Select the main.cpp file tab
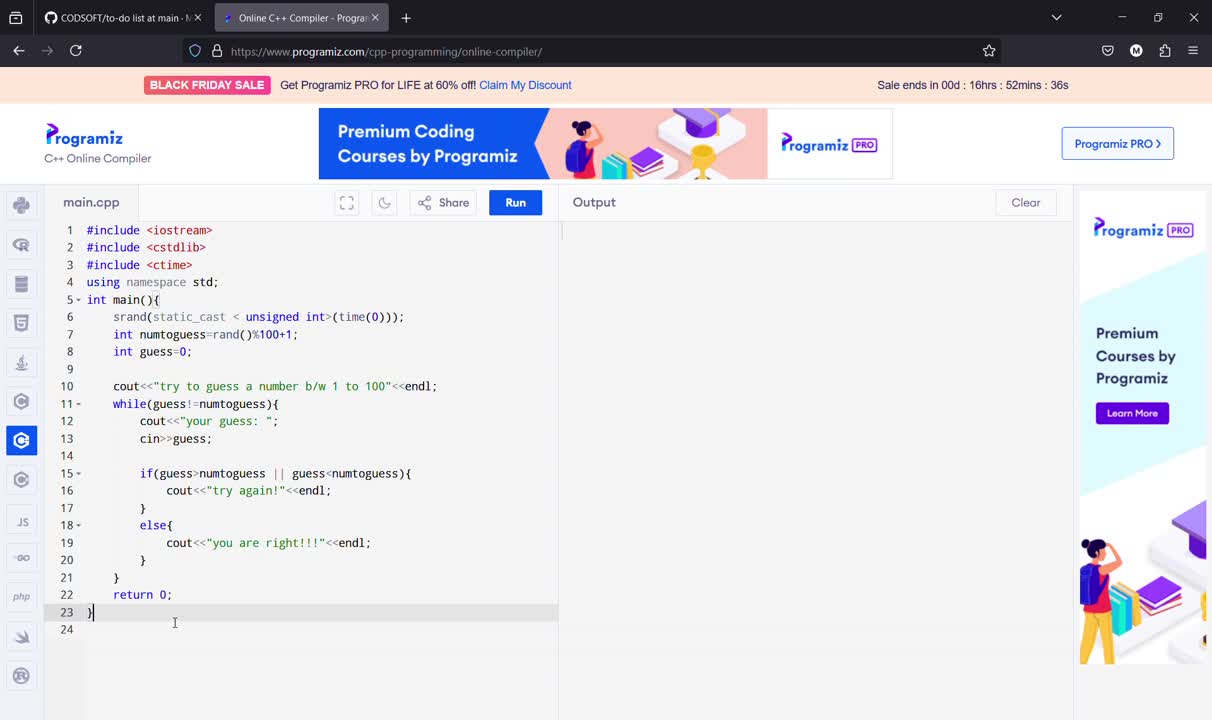The height and width of the screenshot is (720, 1212). coord(91,202)
